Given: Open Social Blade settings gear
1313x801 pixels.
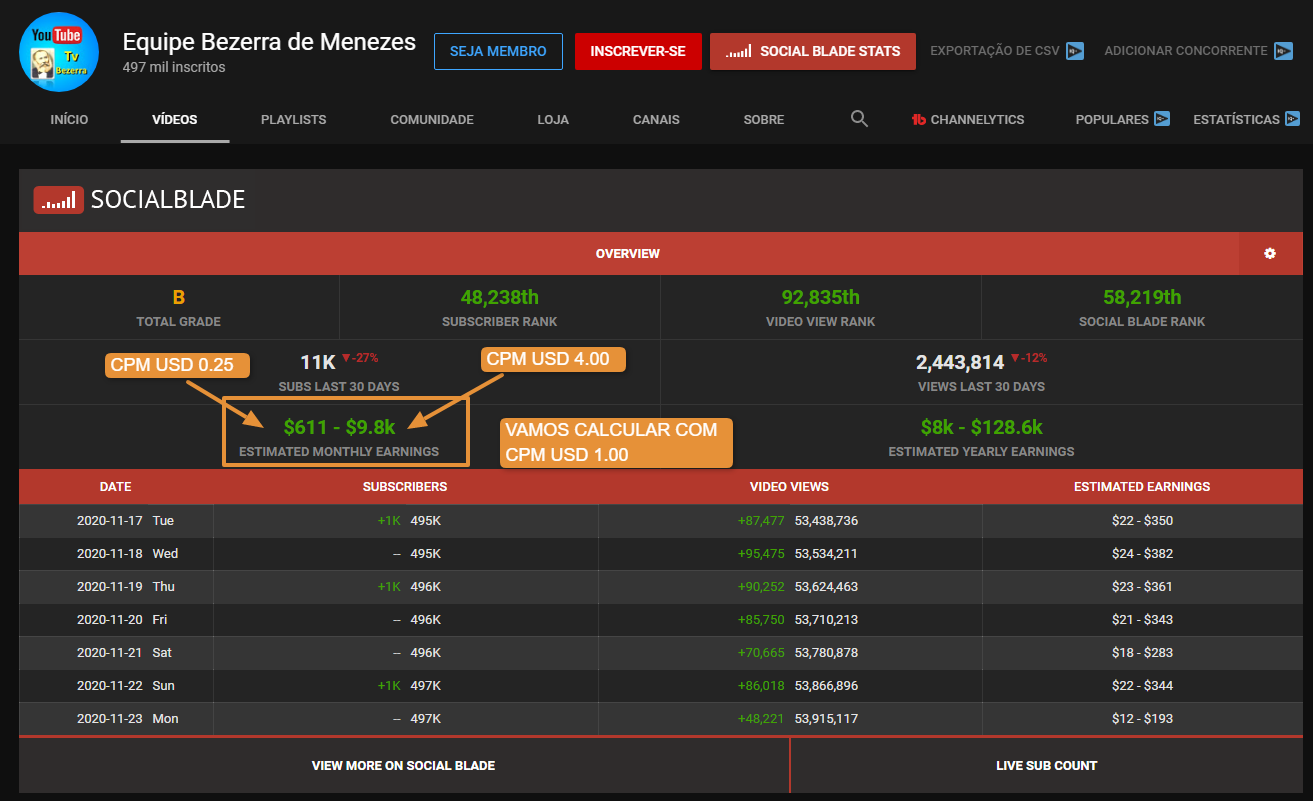Looking at the screenshot, I should 1270,253.
